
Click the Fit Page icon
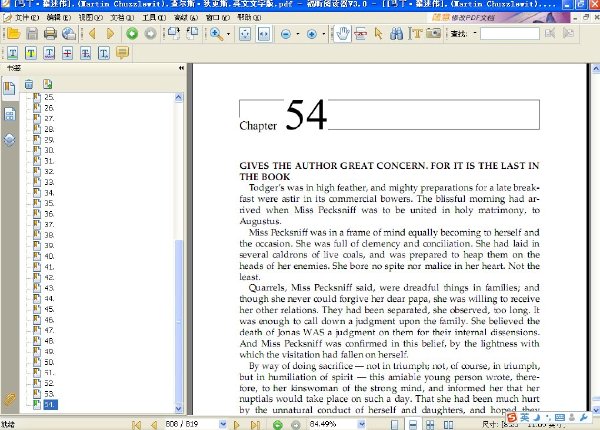click(x=245, y=34)
